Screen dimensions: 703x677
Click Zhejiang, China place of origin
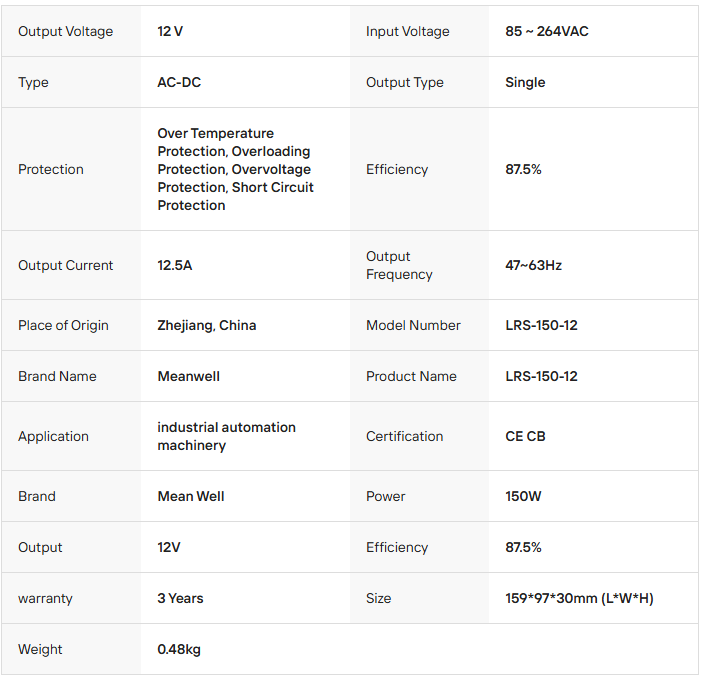click(206, 325)
